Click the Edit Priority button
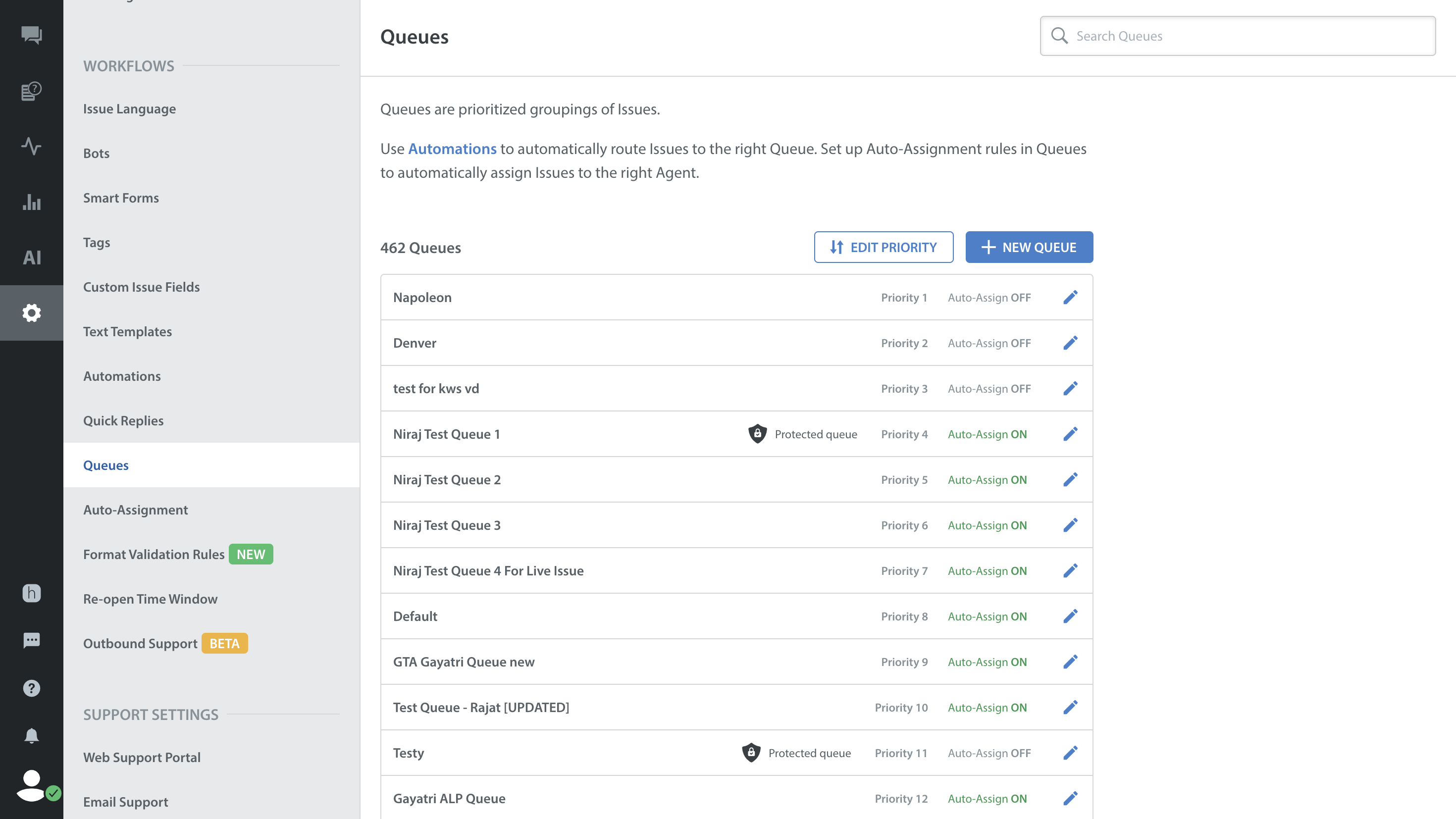Viewport: 1456px width, 819px height. pos(883,247)
